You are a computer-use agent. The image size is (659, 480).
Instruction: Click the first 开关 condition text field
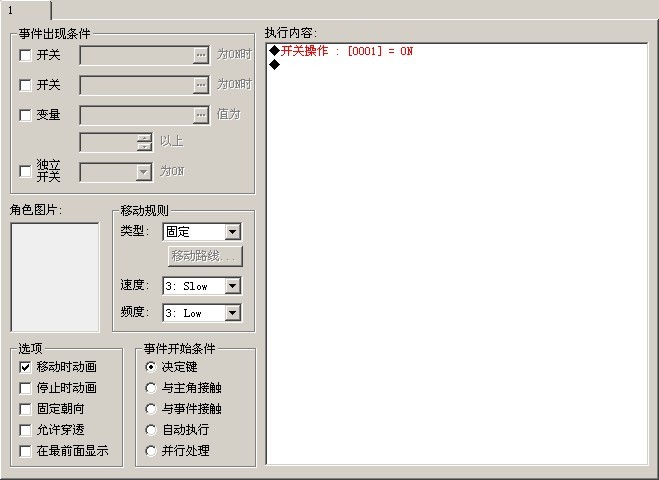click(137, 55)
